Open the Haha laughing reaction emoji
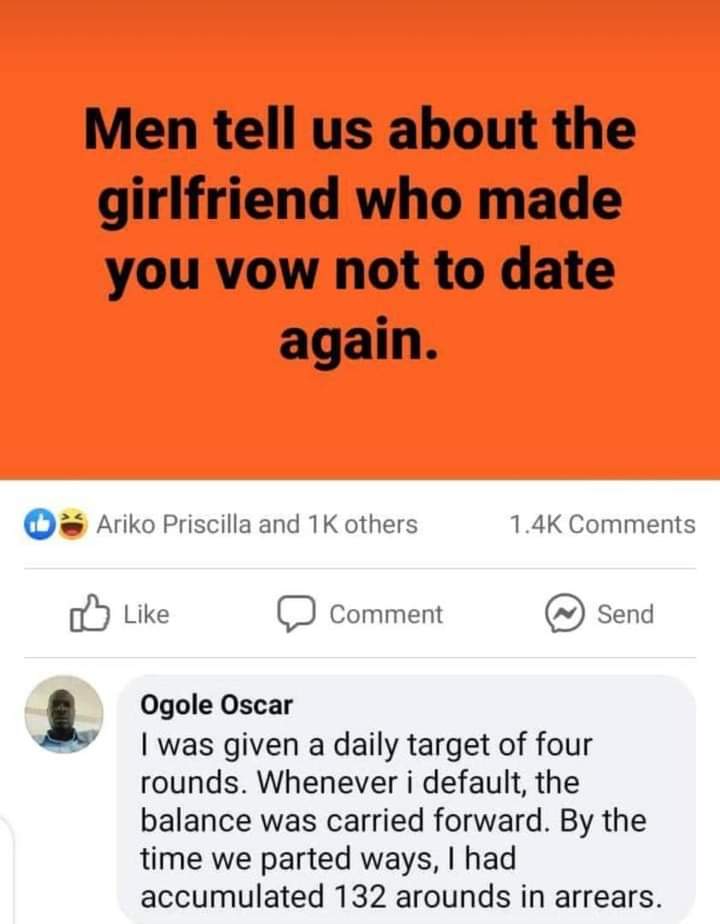The width and height of the screenshot is (720, 924). tap(72, 524)
